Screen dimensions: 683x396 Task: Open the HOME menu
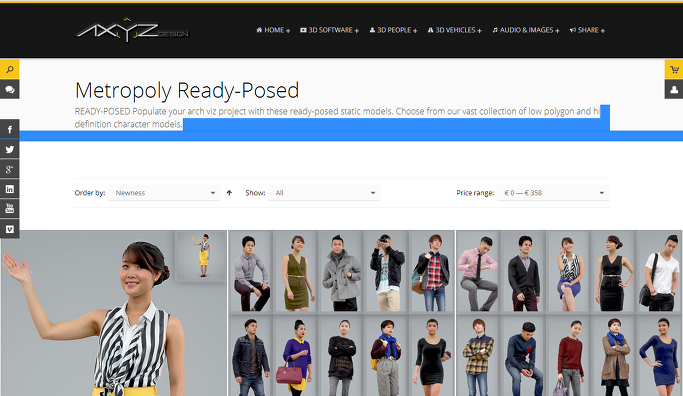(x=273, y=30)
